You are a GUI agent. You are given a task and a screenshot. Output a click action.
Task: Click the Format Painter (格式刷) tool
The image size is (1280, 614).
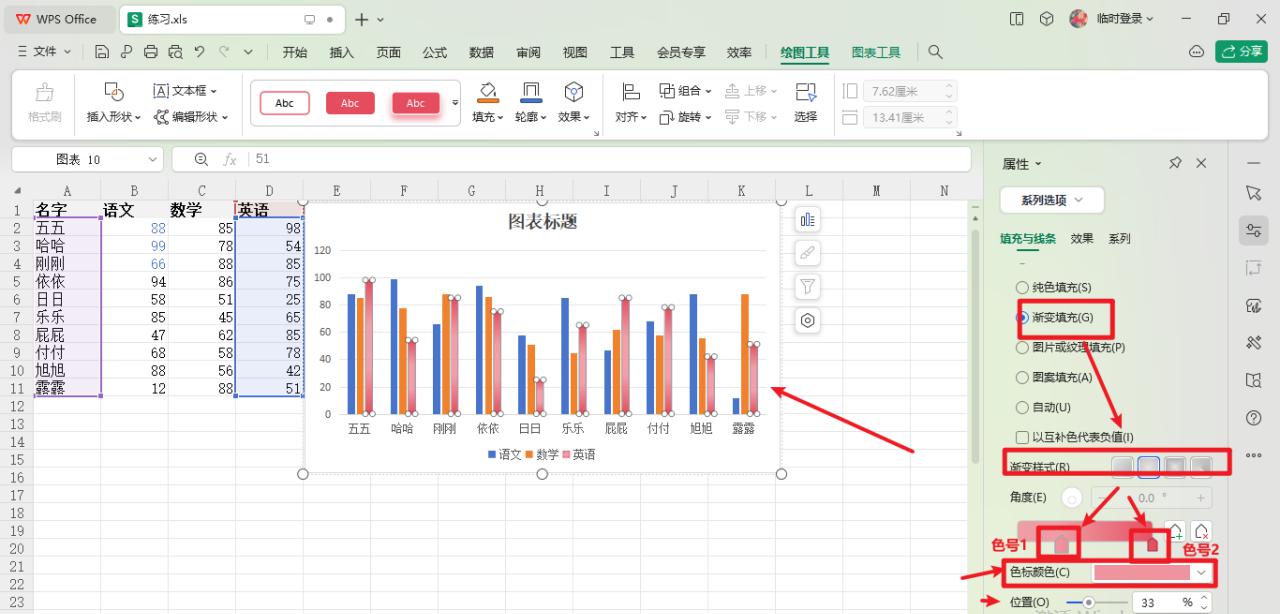tap(44, 103)
